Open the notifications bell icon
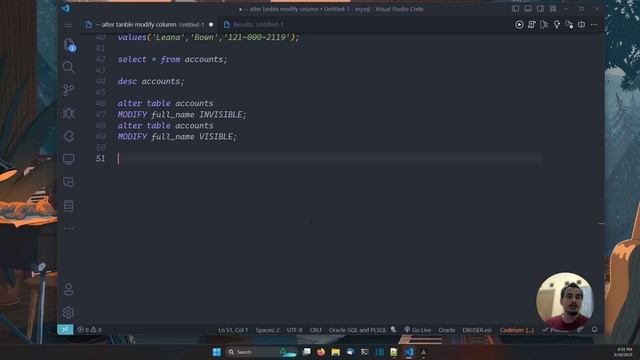The width and height of the screenshot is (640, 360). click(594, 329)
